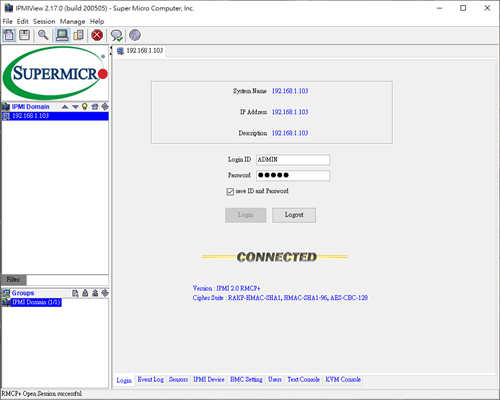
Task: Click the light bulb icon in IPMI Domain header
Action: [x=85, y=107]
